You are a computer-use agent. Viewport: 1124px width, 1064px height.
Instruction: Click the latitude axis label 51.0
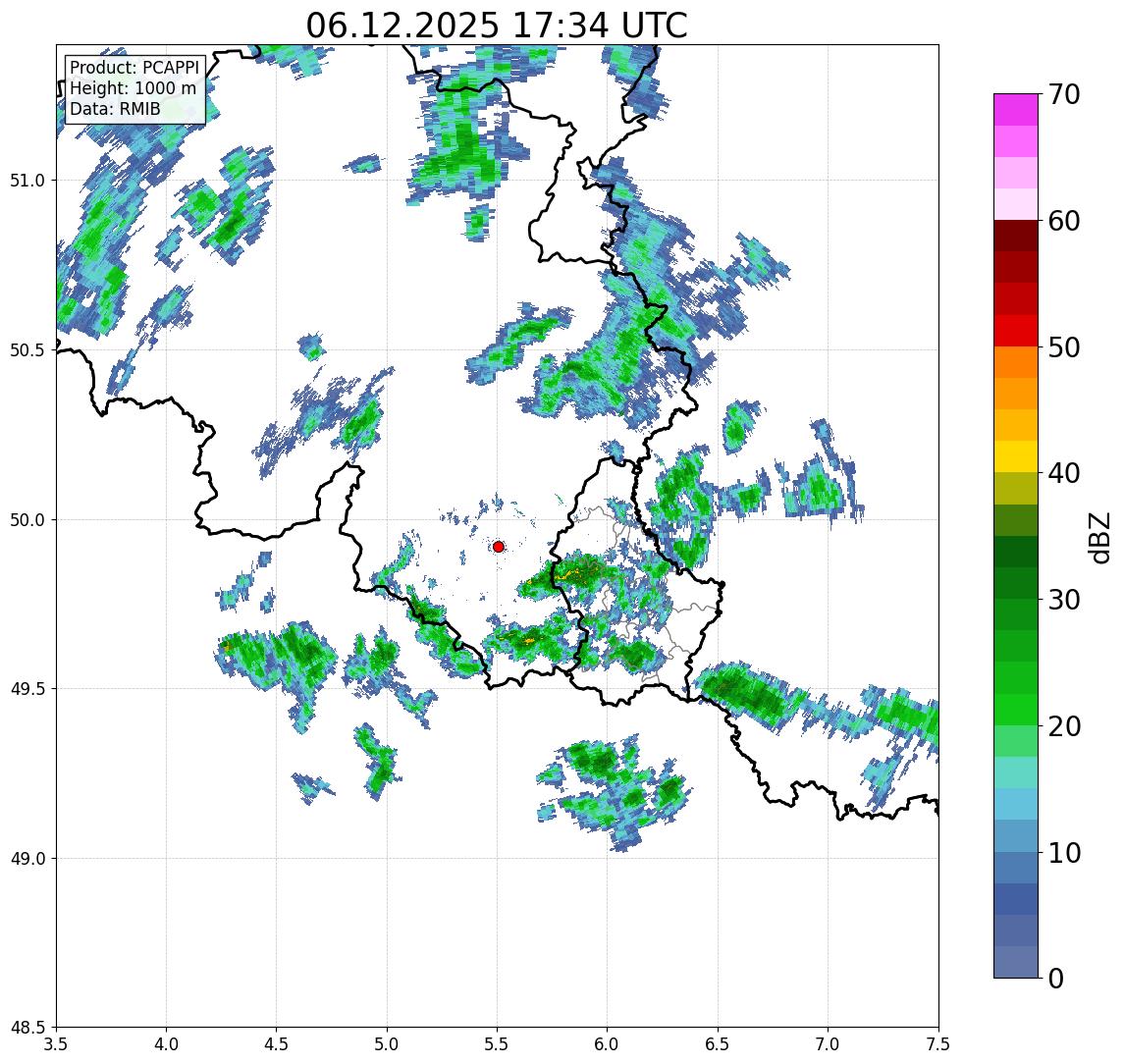click(27, 181)
